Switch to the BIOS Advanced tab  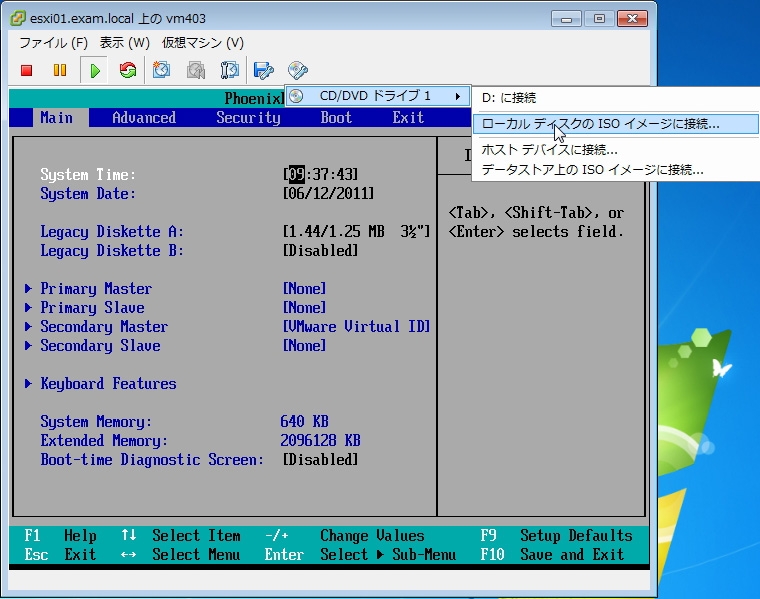pos(144,118)
